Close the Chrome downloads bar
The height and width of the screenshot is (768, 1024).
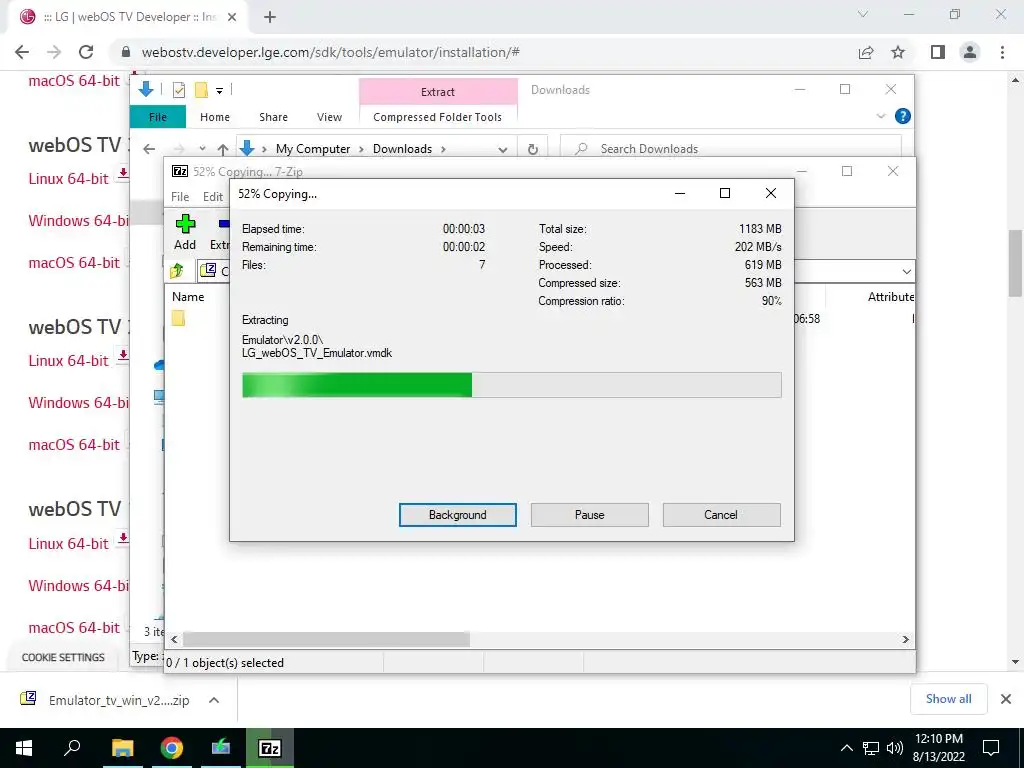(x=1006, y=699)
